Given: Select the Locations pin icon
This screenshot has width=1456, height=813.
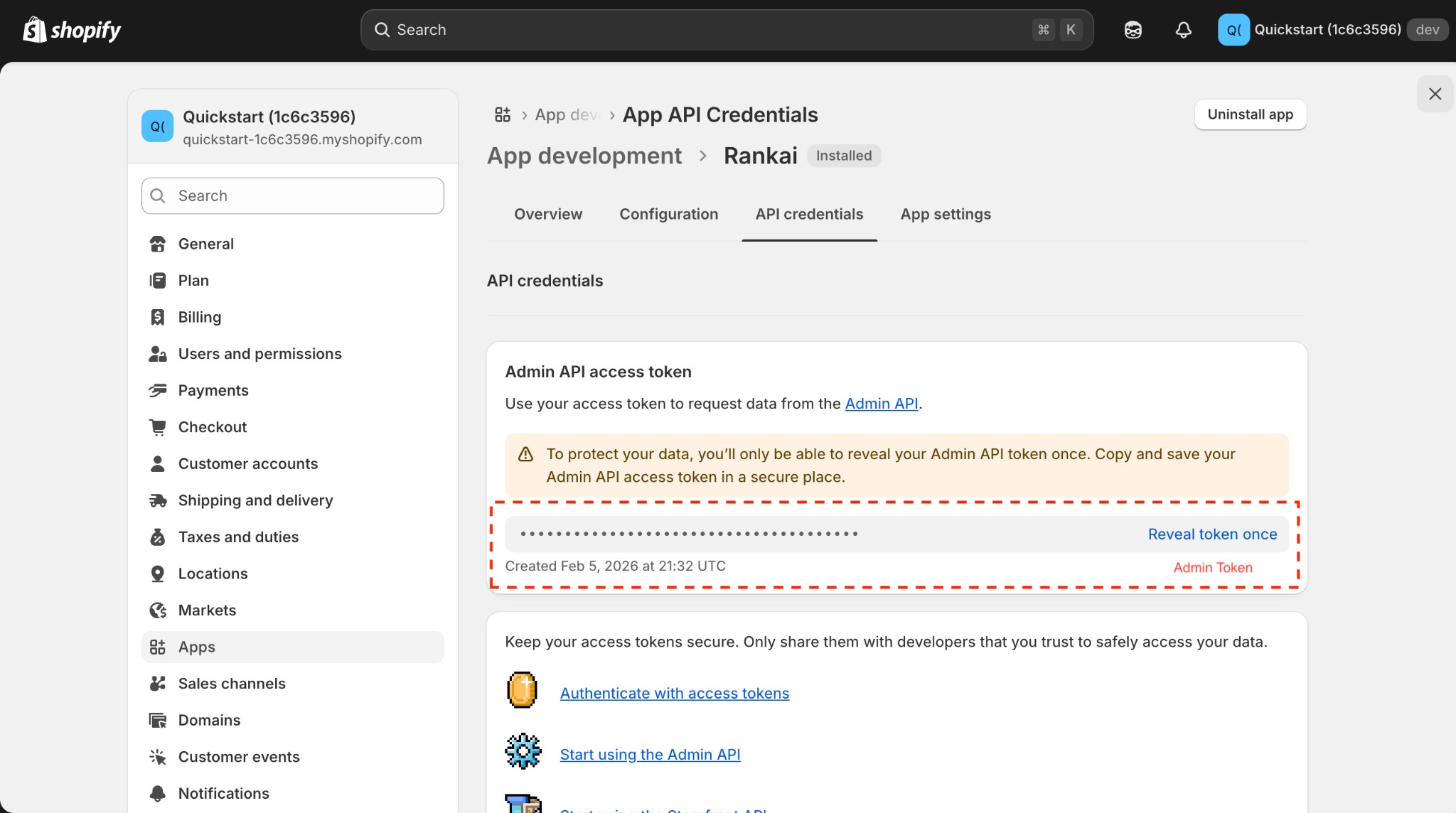Looking at the screenshot, I should (158, 574).
